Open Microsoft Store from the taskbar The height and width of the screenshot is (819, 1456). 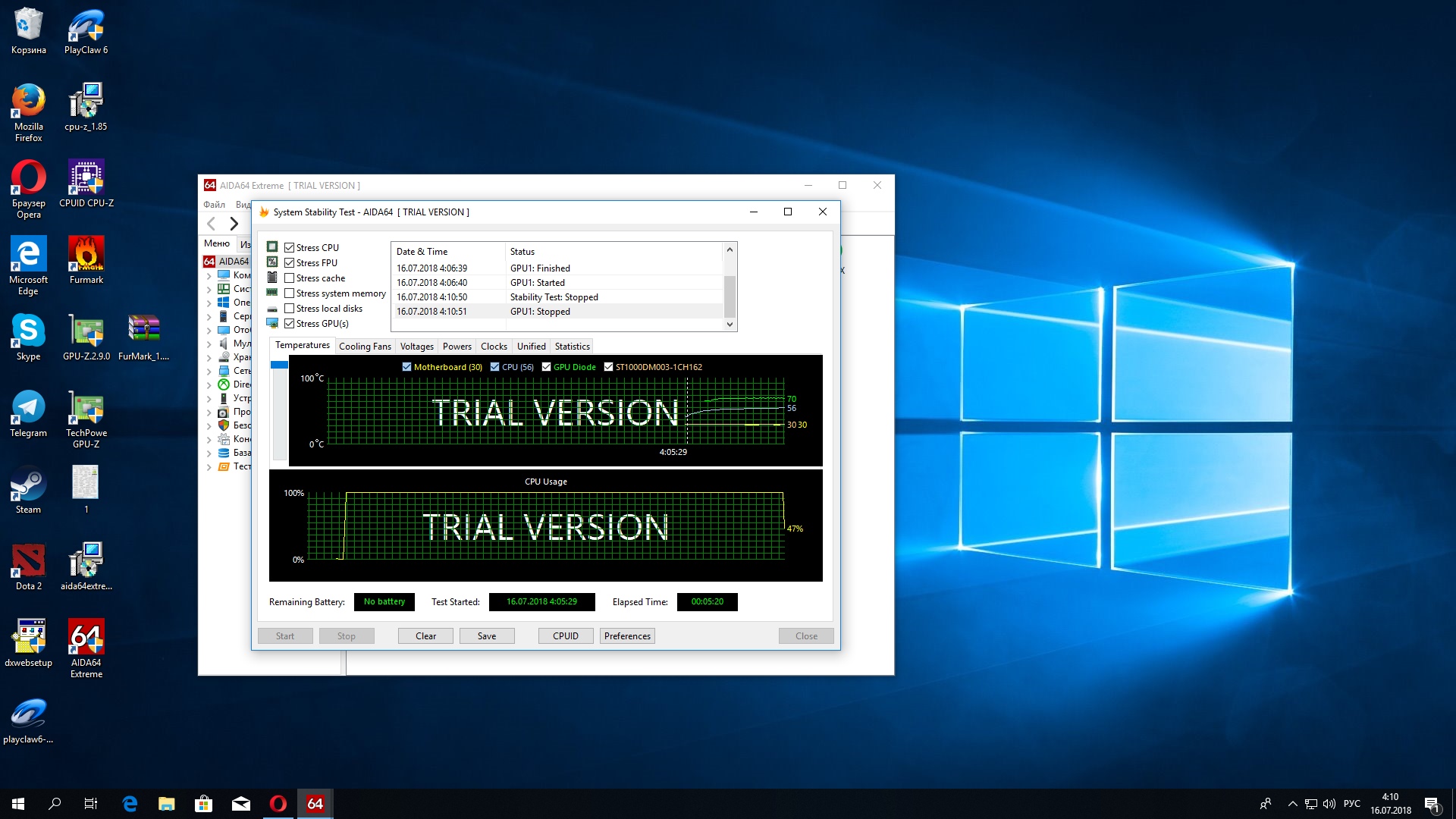click(x=203, y=804)
